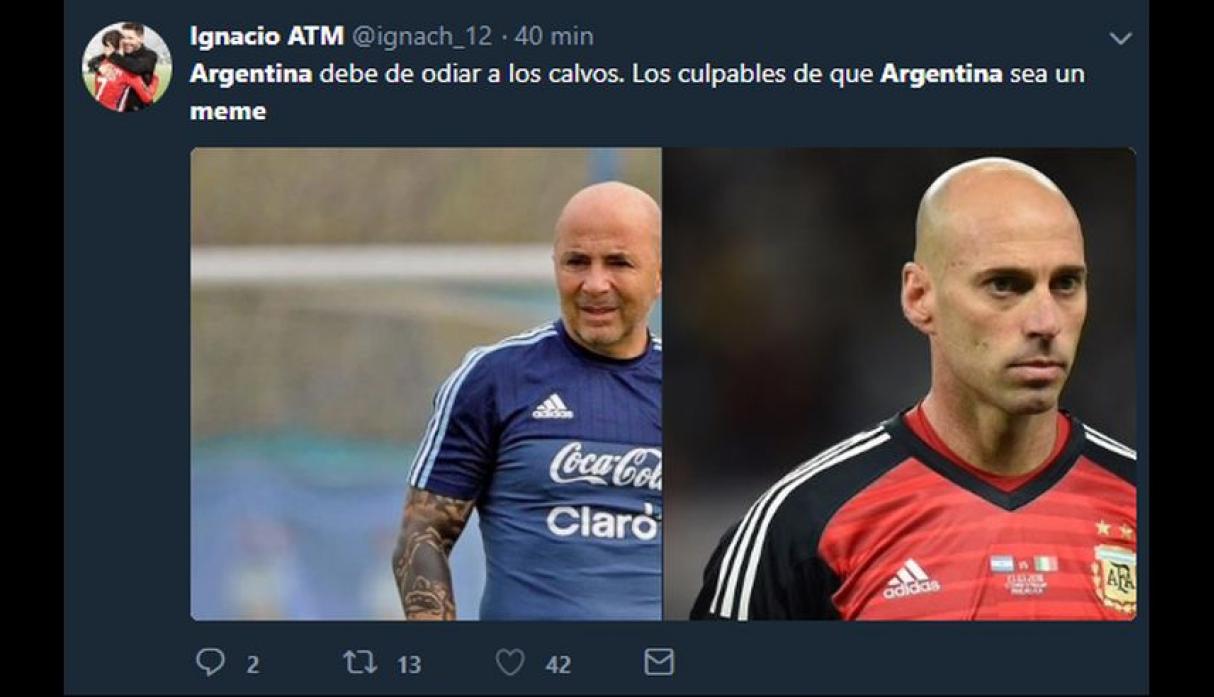Click the retweet count 13
Viewport: 1214px width, 697px height.
(408, 665)
